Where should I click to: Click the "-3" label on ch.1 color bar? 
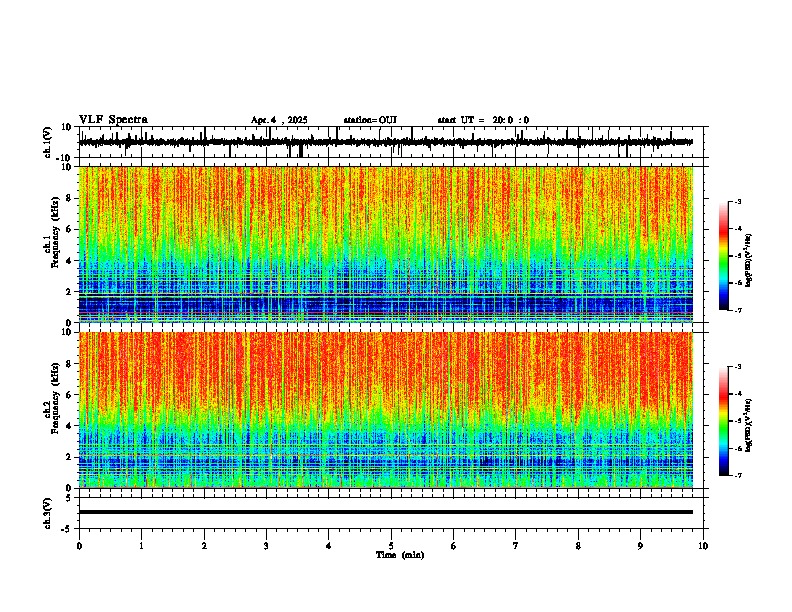(738, 201)
